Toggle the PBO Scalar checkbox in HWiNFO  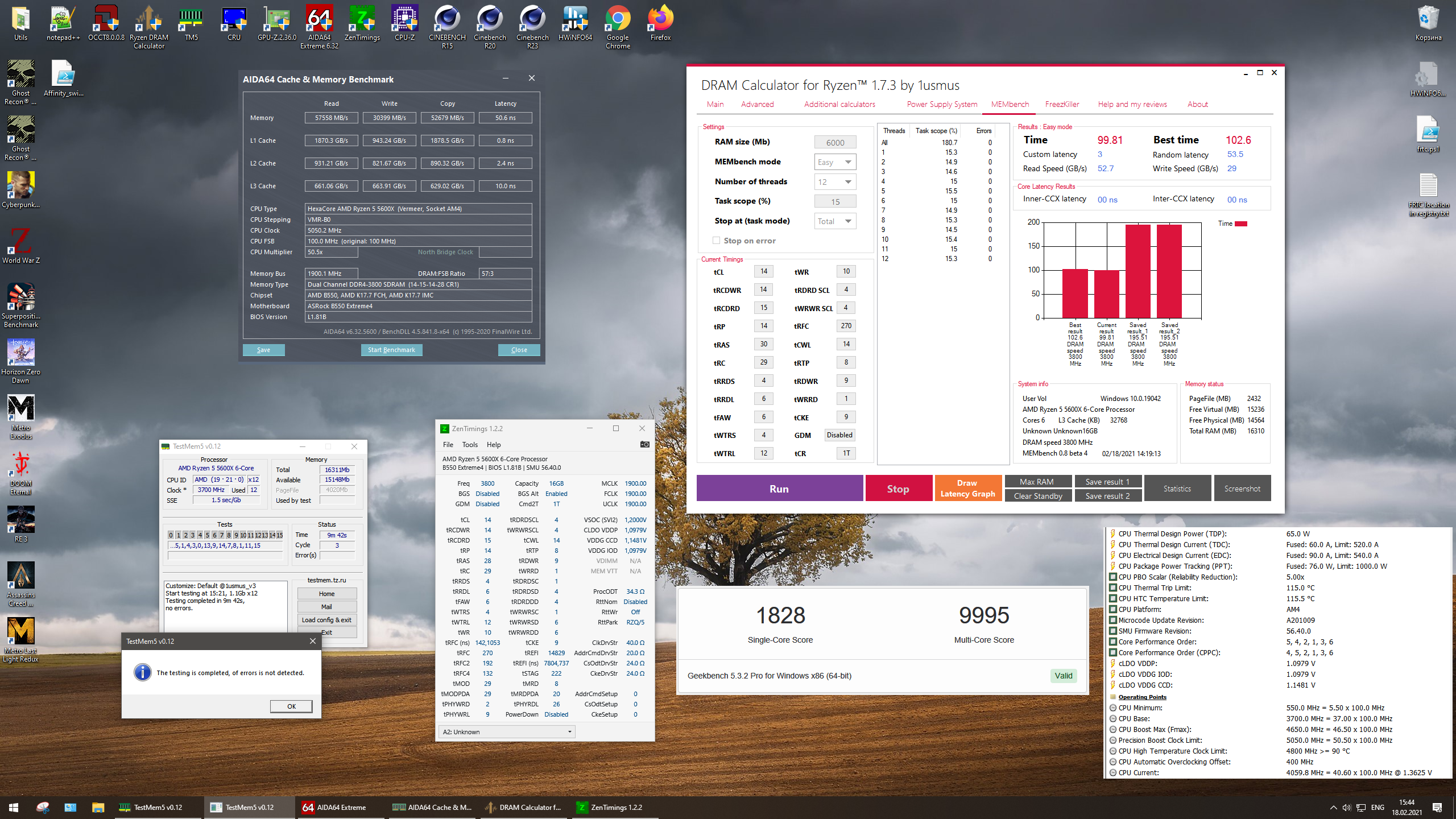coord(1113,577)
